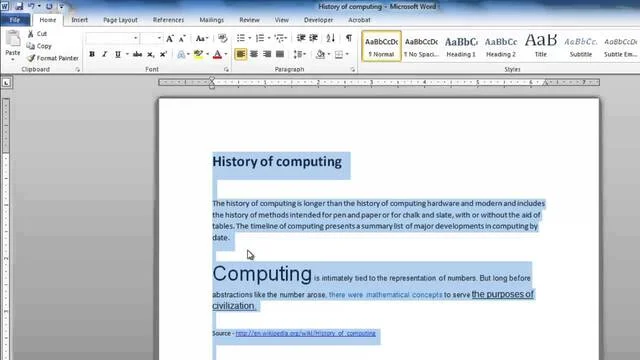640x360 pixels.
Task: Toggle underline formatting
Action: (118, 54)
